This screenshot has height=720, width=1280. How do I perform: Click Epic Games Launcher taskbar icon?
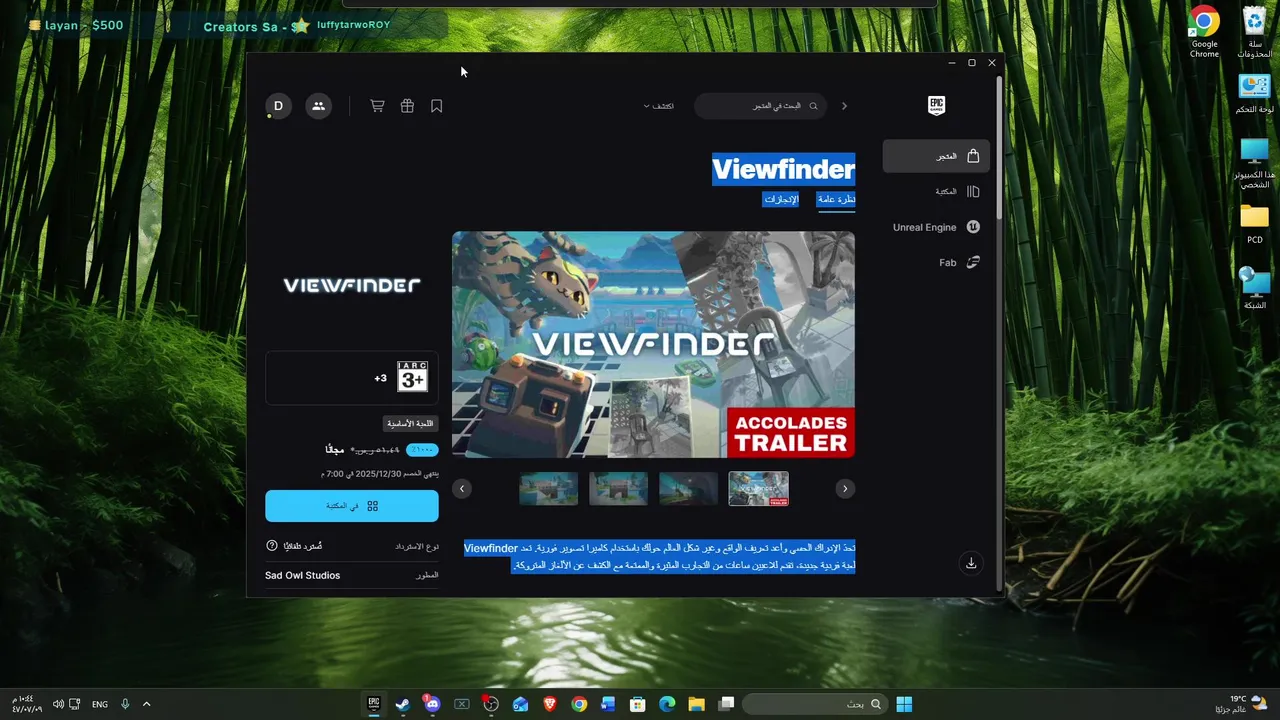[373, 704]
